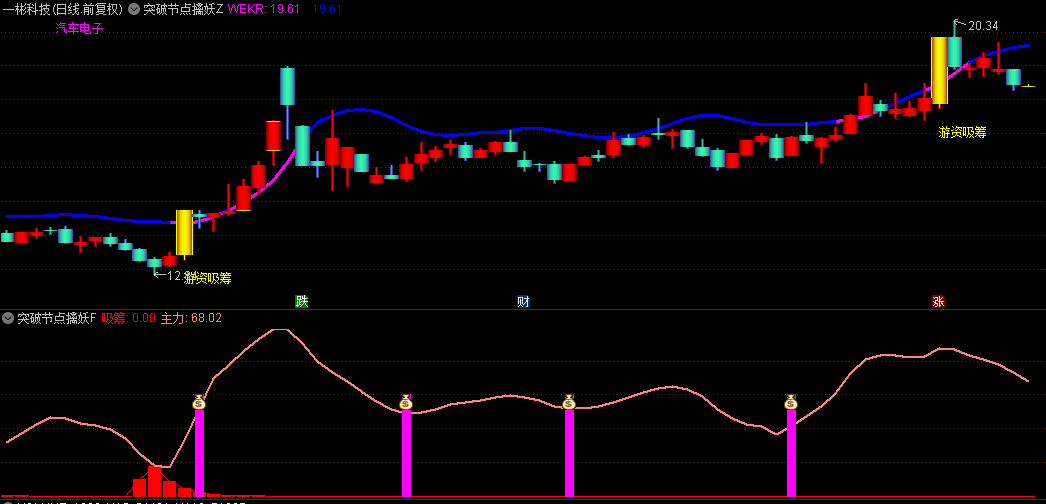
Task: Click the 吸筹: 0.00 readout
Action: [129, 318]
